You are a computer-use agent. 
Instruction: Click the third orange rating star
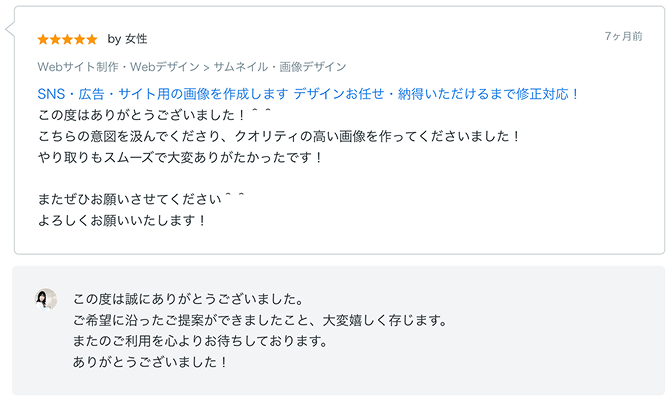[67, 39]
